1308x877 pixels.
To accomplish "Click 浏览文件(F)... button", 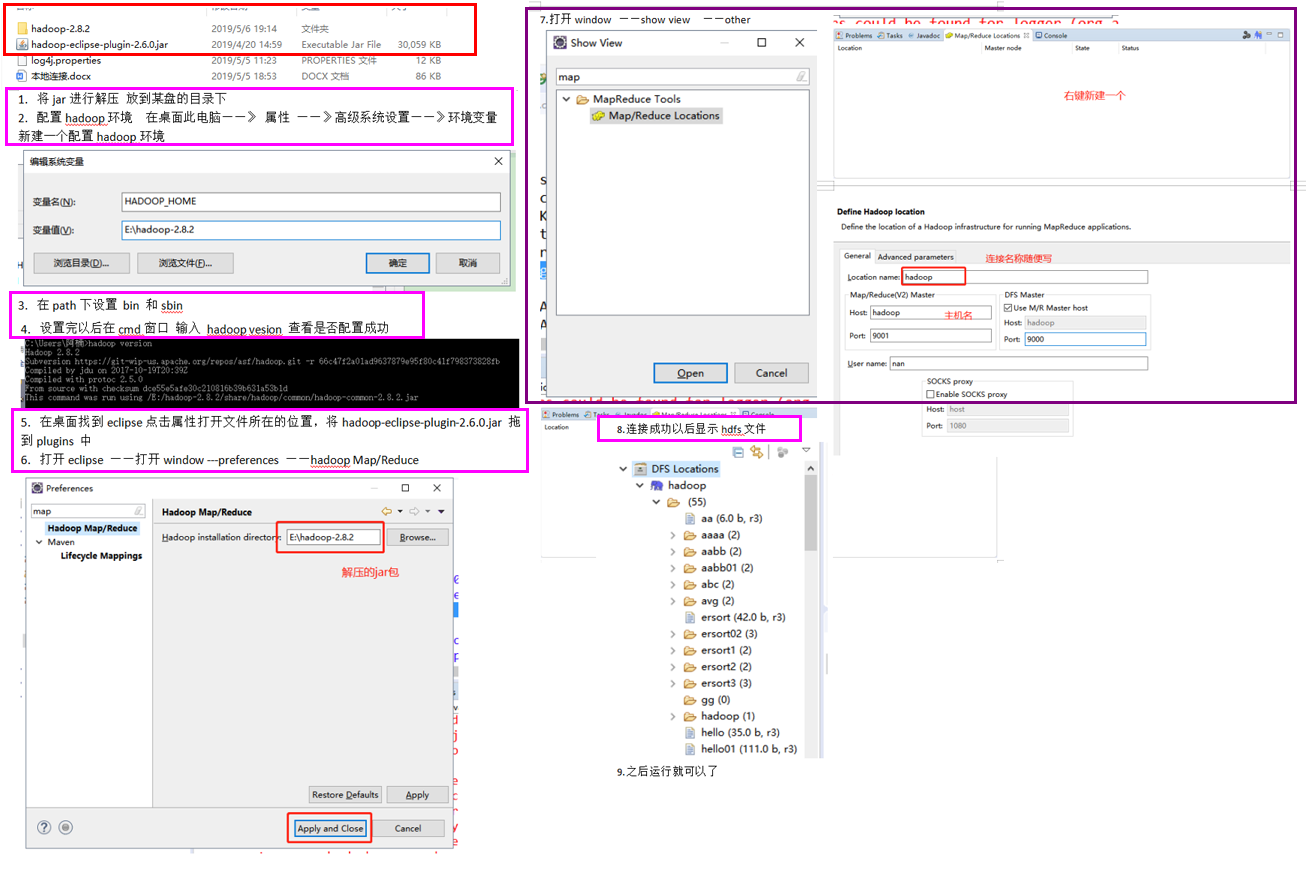I will pos(183,263).
